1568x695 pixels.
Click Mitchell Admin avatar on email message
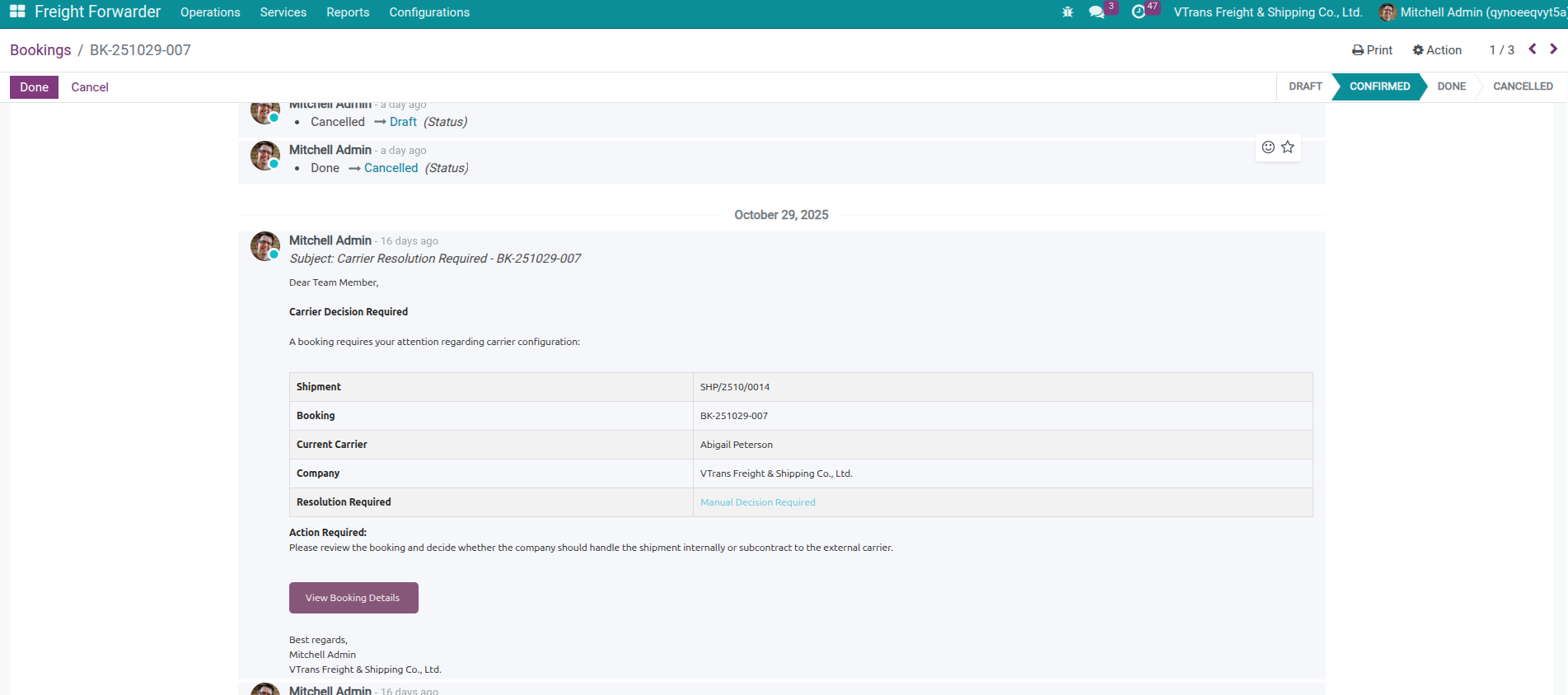(265, 246)
